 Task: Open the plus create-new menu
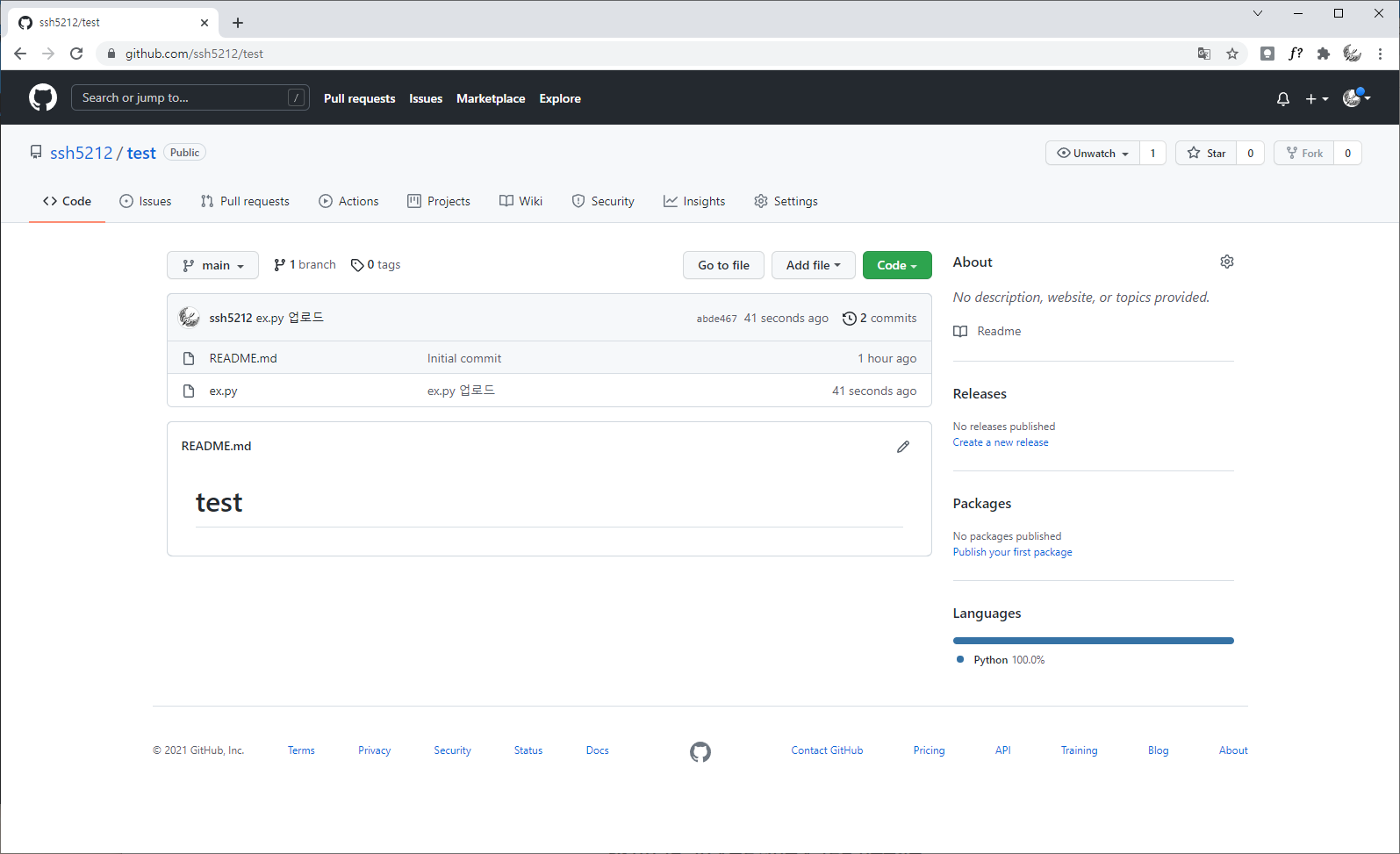(x=1317, y=99)
